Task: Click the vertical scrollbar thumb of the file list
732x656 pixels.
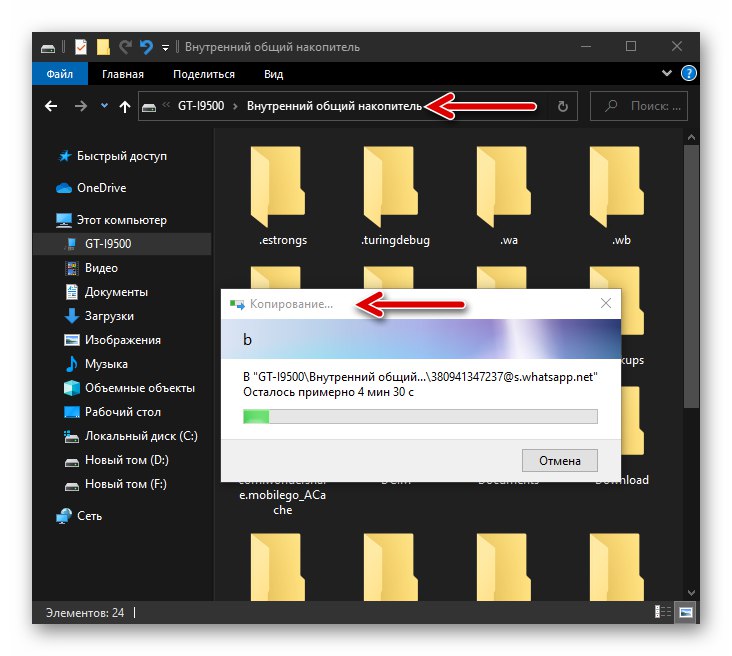Action: tap(691, 276)
